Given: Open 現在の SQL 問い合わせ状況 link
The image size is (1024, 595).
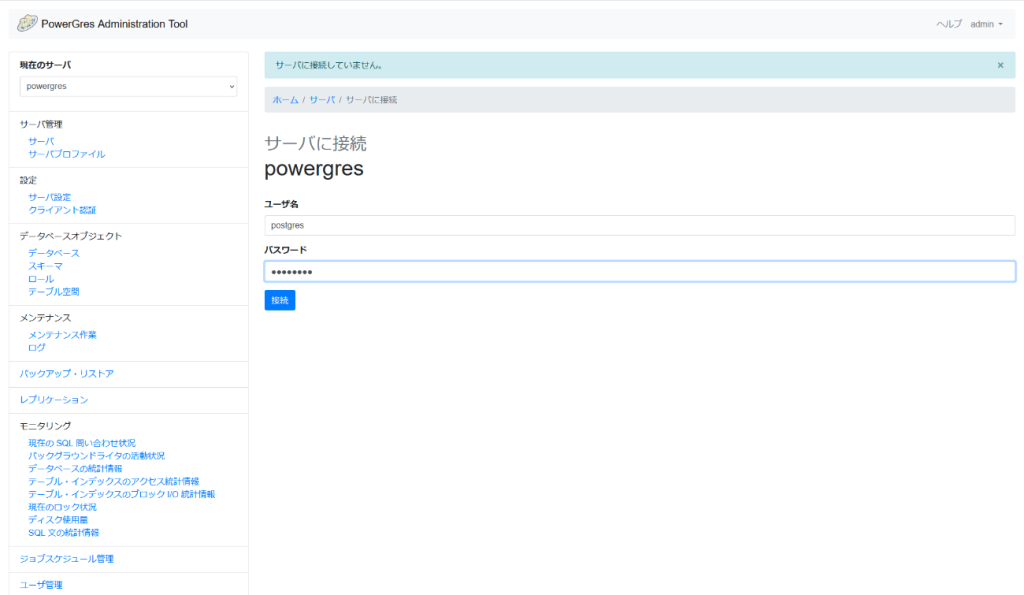Looking at the screenshot, I should click(x=82, y=443).
